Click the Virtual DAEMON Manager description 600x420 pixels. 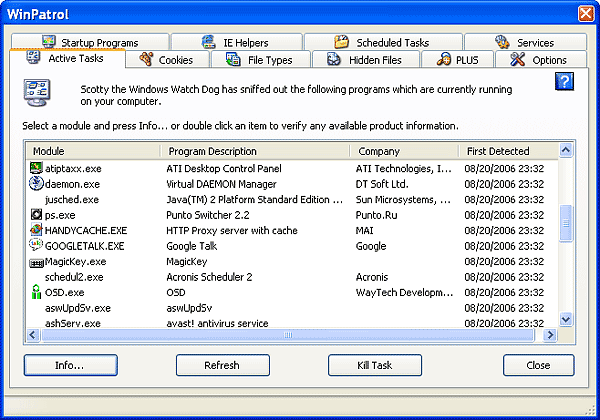click(221, 184)
